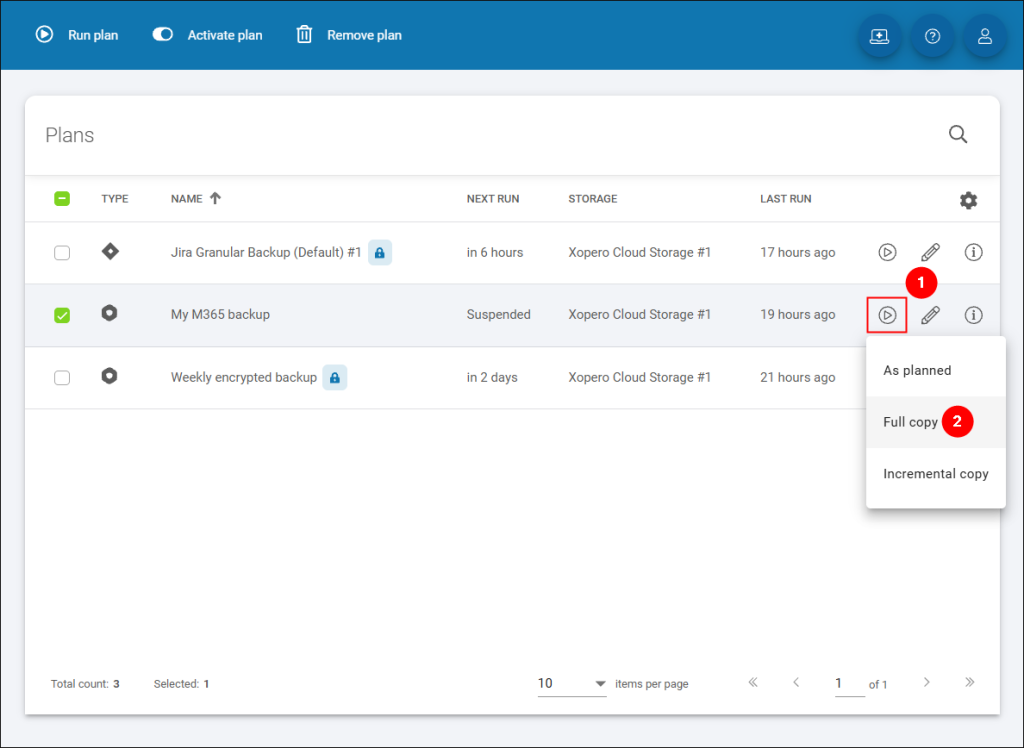
Task: Edit the My M365 backup plan
Action: tap(930, 315)
